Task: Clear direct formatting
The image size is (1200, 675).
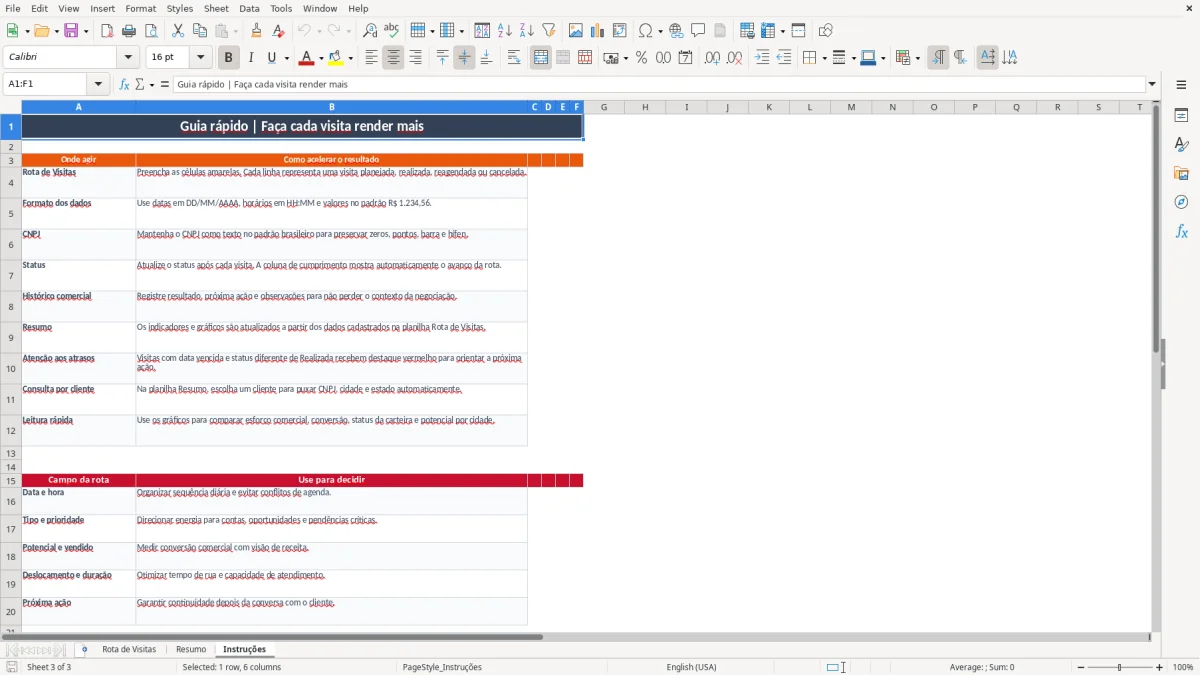Action: point(278,31)
